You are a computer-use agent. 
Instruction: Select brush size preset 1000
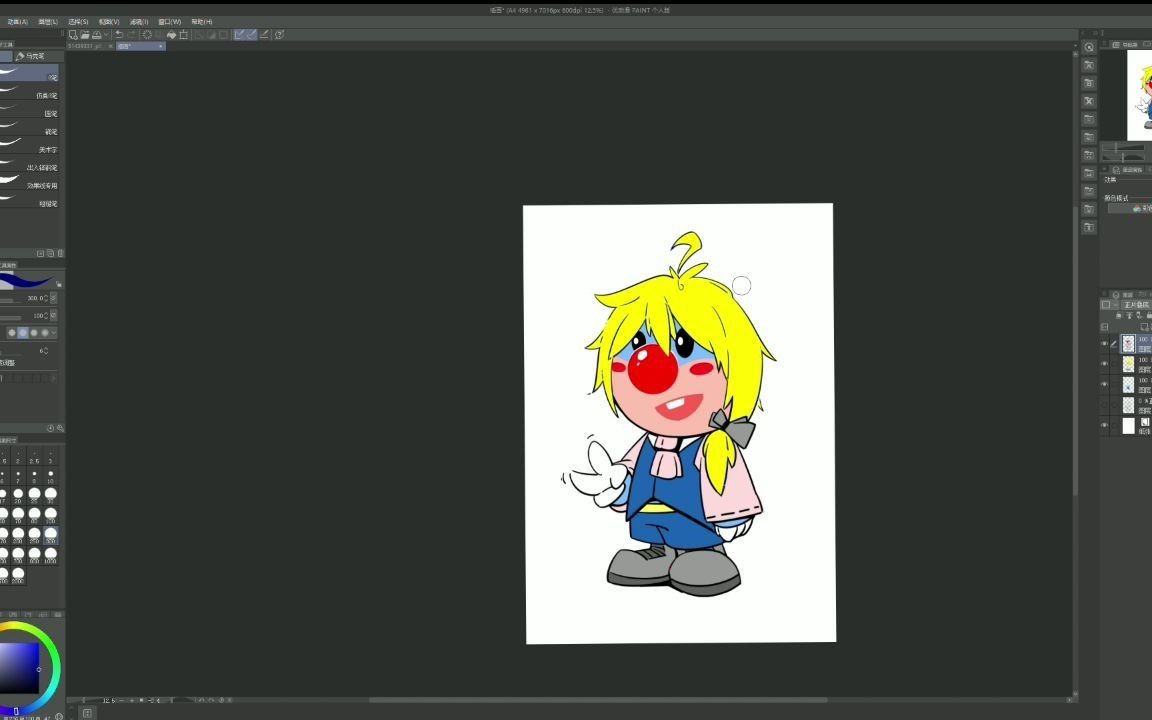[x=51, y=555]
